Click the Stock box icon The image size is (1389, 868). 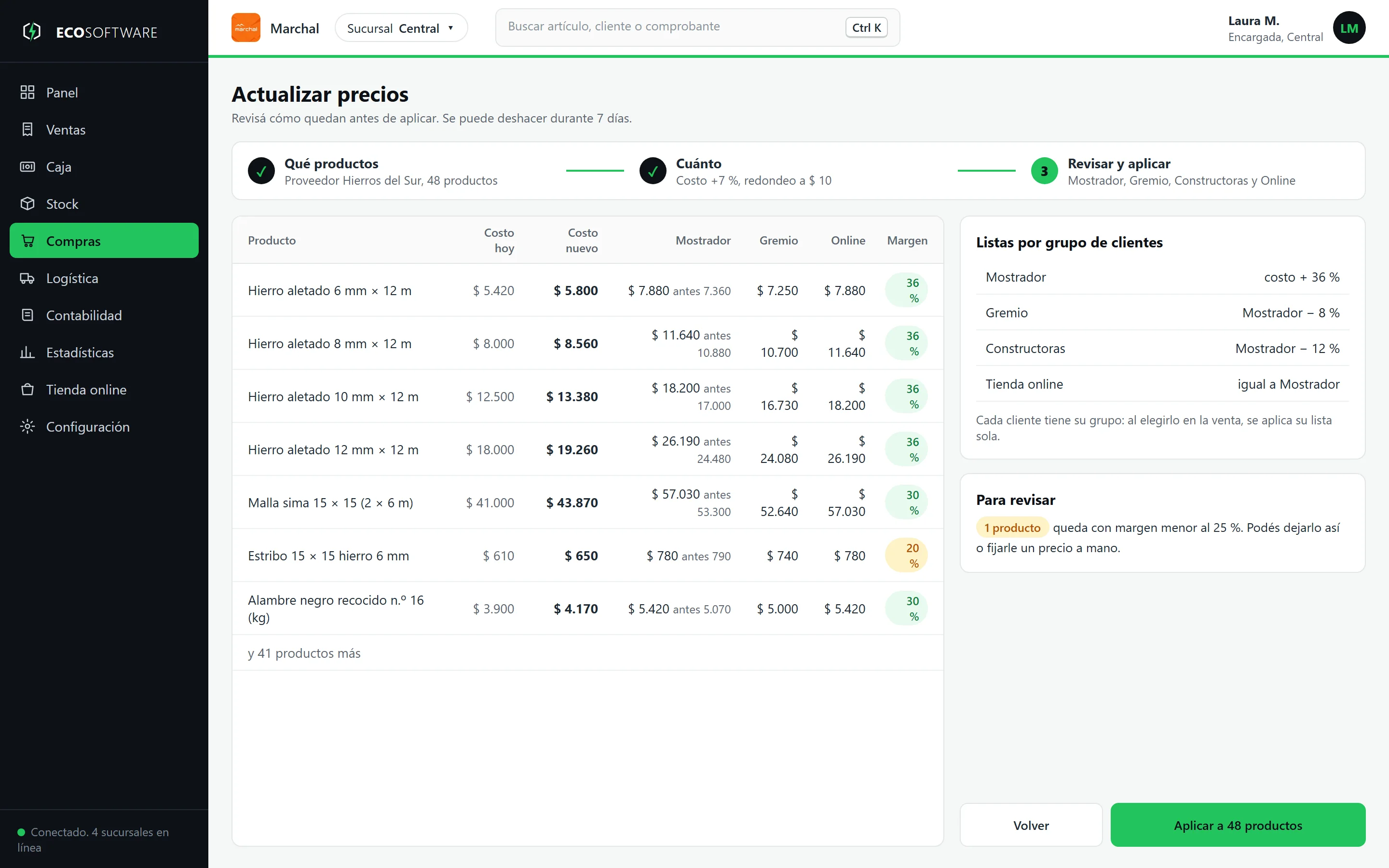click(x=27, y=204)
